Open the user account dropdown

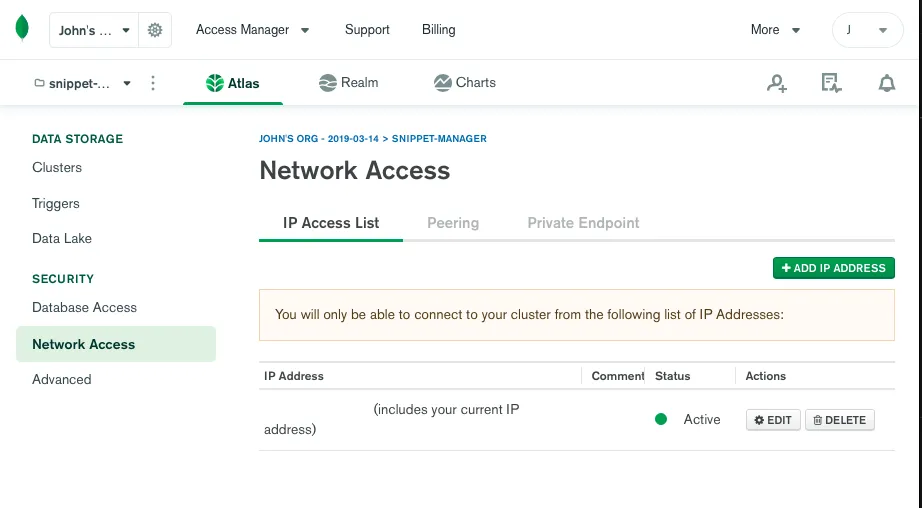(x=867, y=30)
